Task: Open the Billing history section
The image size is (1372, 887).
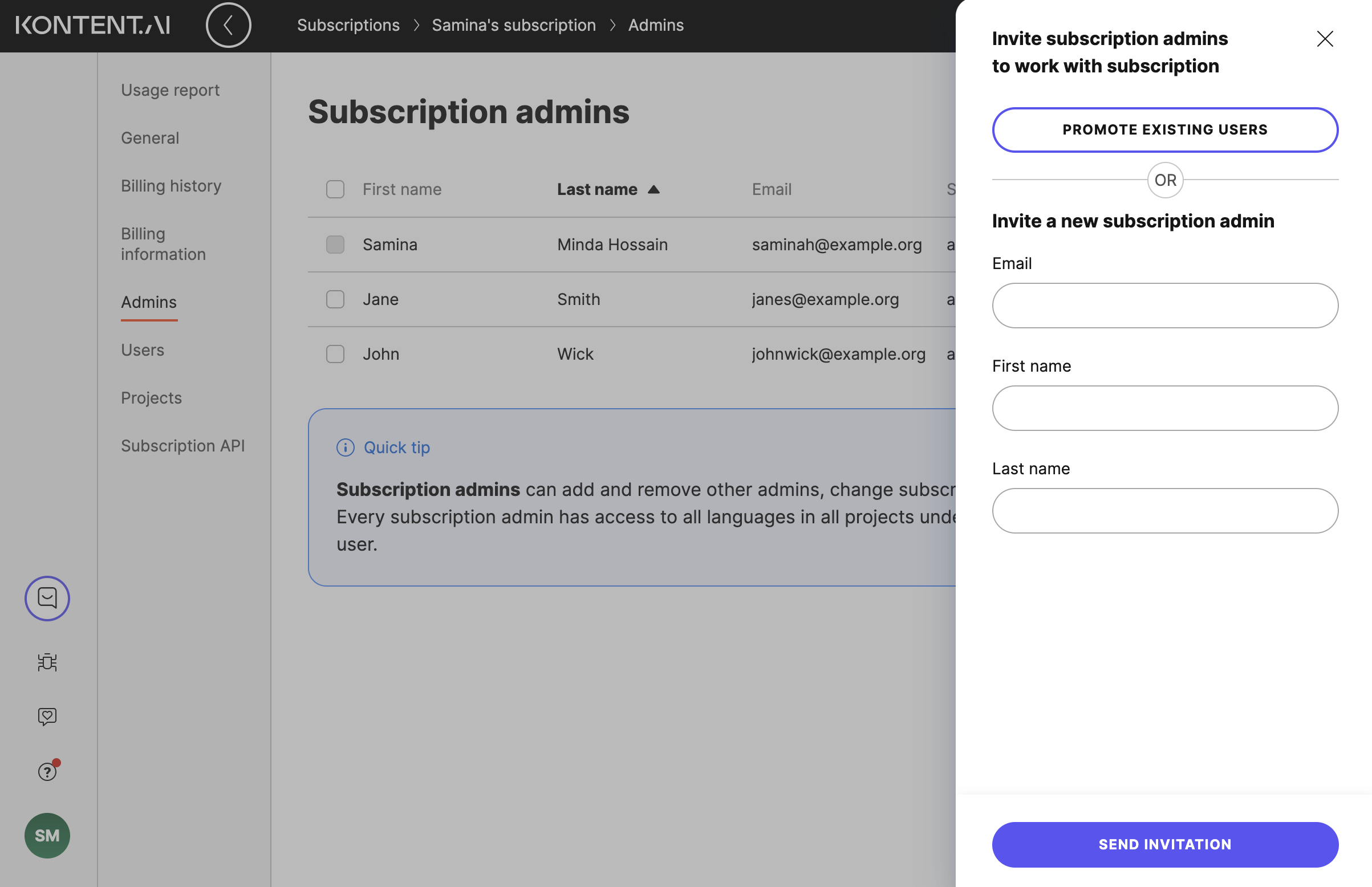Action: point(171,185)
